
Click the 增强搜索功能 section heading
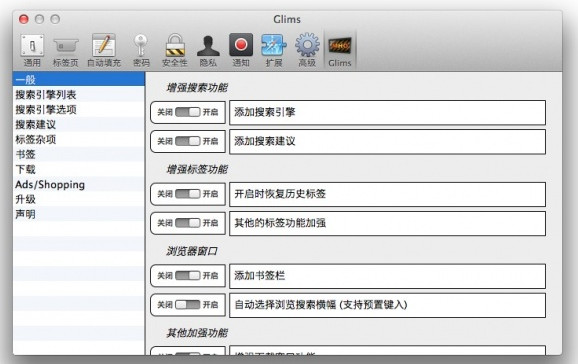click(197, 88)
